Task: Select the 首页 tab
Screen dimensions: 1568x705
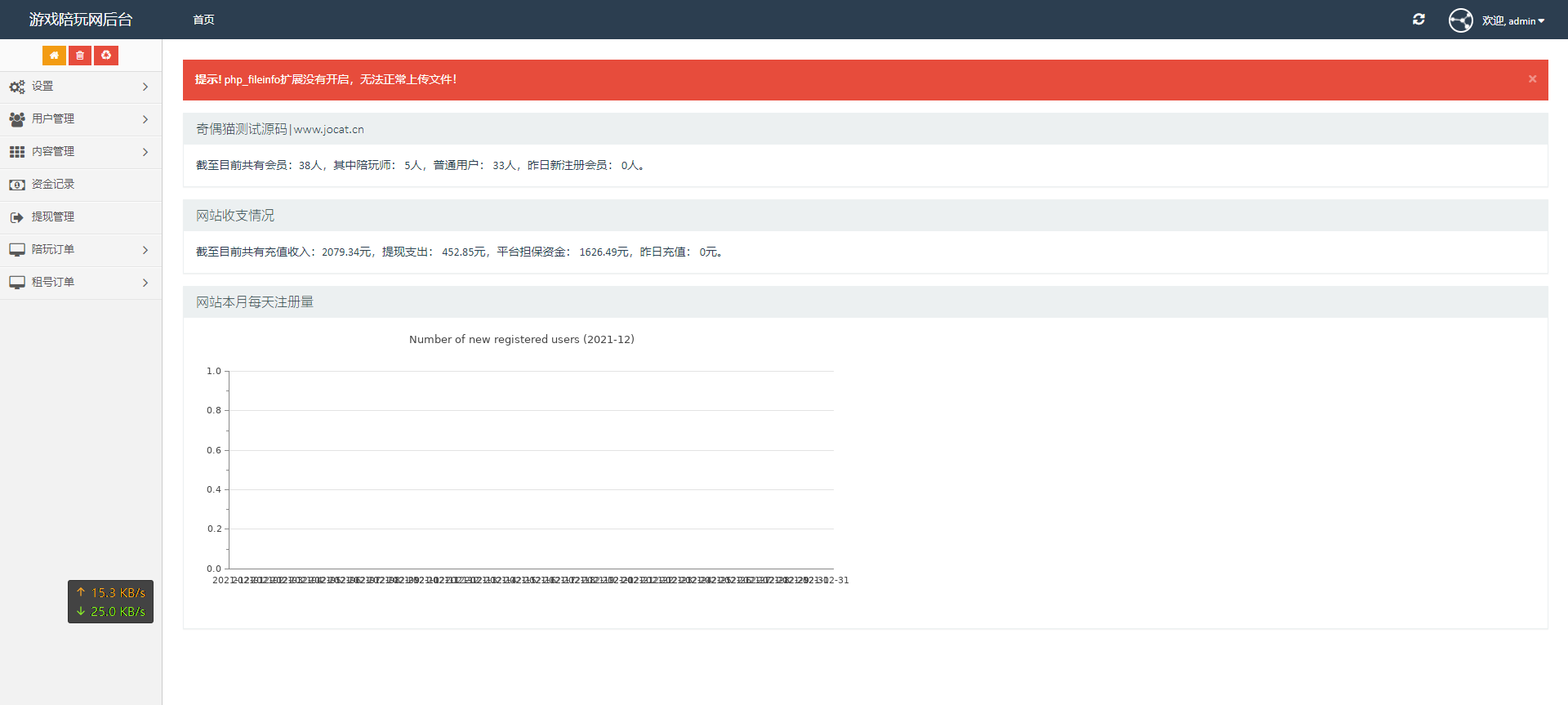Action: point(203,20)
